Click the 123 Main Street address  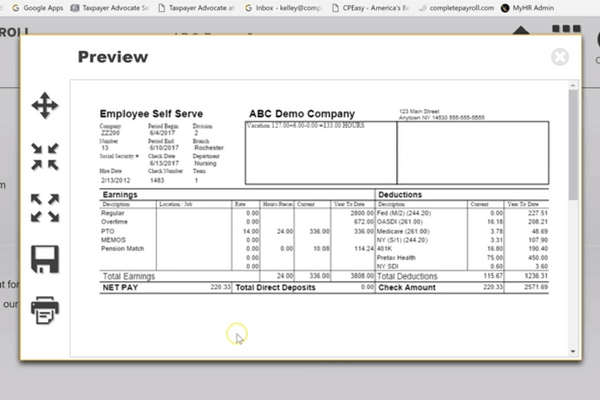(419, 111)
